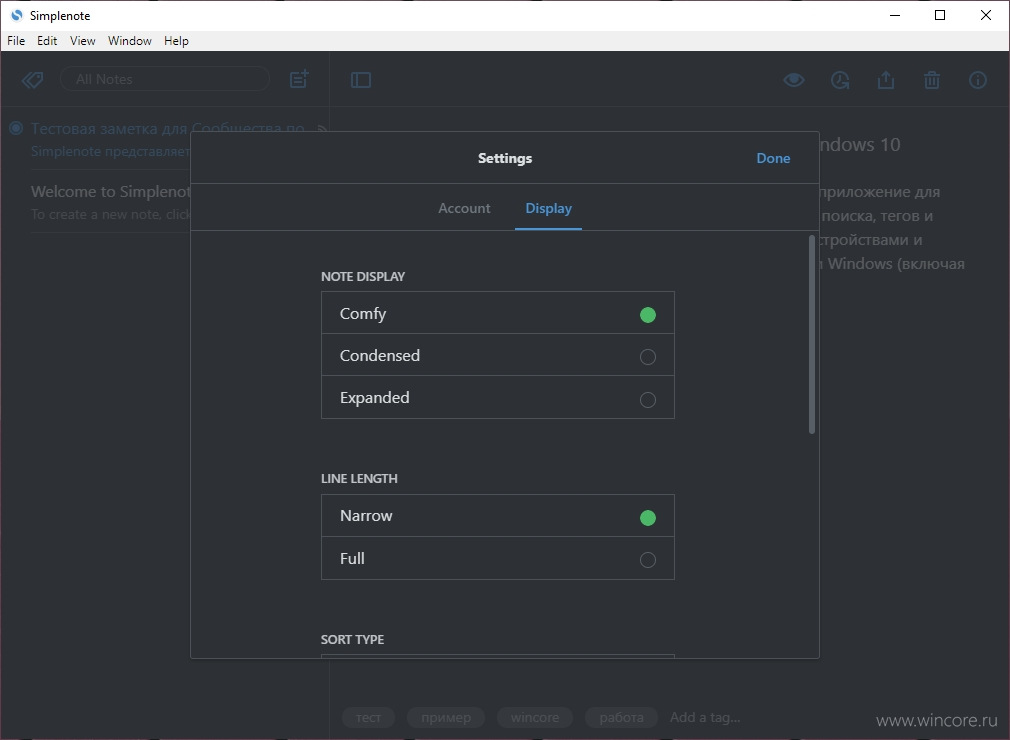Switch to the Account settings tab
The width and height of the screenshot is (1010, 740).
click(464, 208)
